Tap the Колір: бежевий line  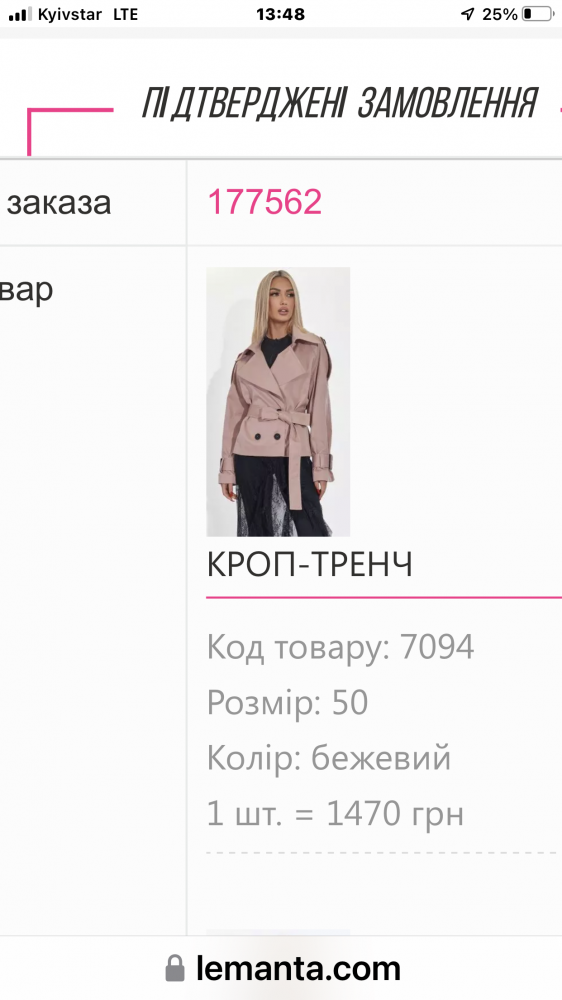[329, 758]
